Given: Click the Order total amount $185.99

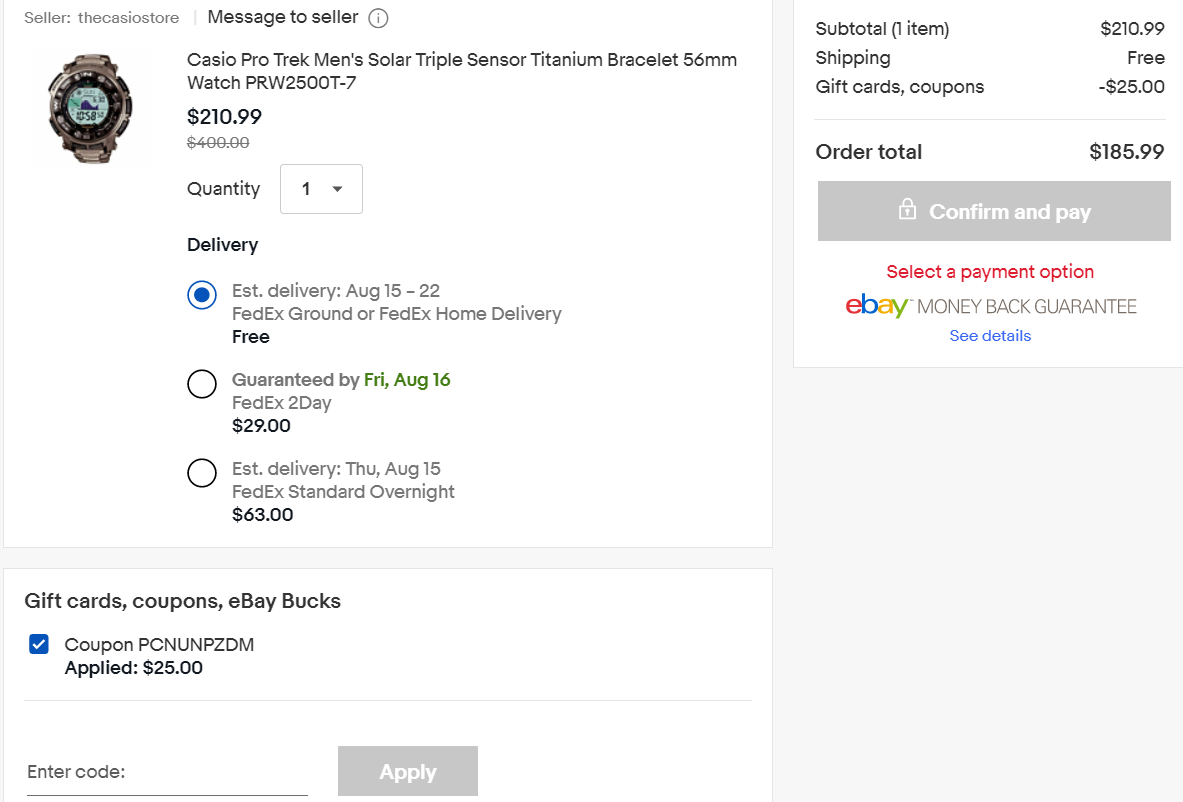Looking at the screenshot, I should (x=1126, y=152).
